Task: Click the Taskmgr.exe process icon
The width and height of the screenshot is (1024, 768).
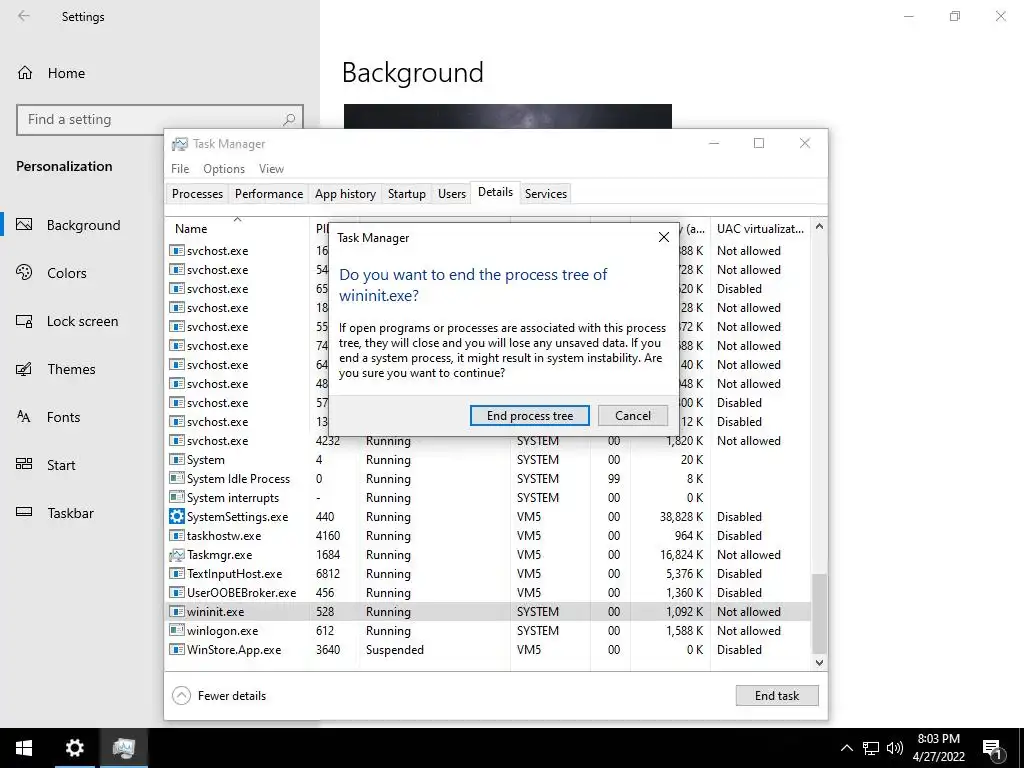Action: click(176, 554)
